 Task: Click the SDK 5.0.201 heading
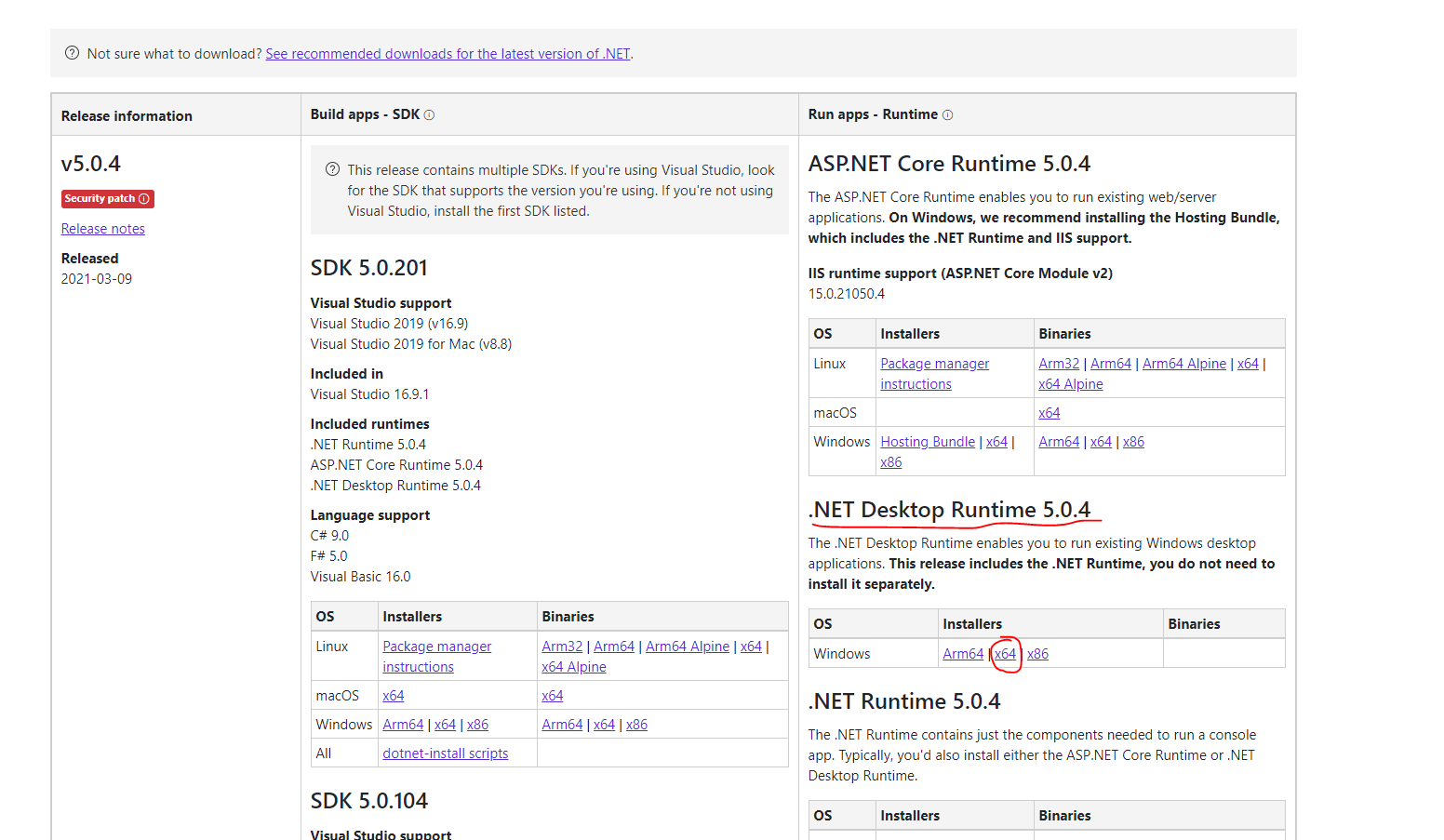[x=369, y=268]
